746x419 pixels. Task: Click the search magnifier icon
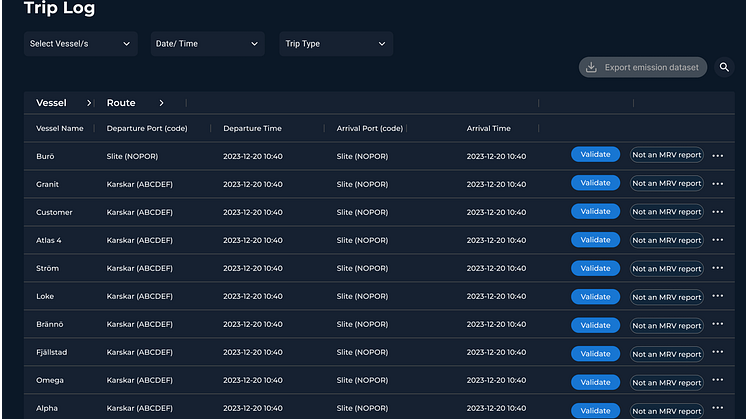724,68
